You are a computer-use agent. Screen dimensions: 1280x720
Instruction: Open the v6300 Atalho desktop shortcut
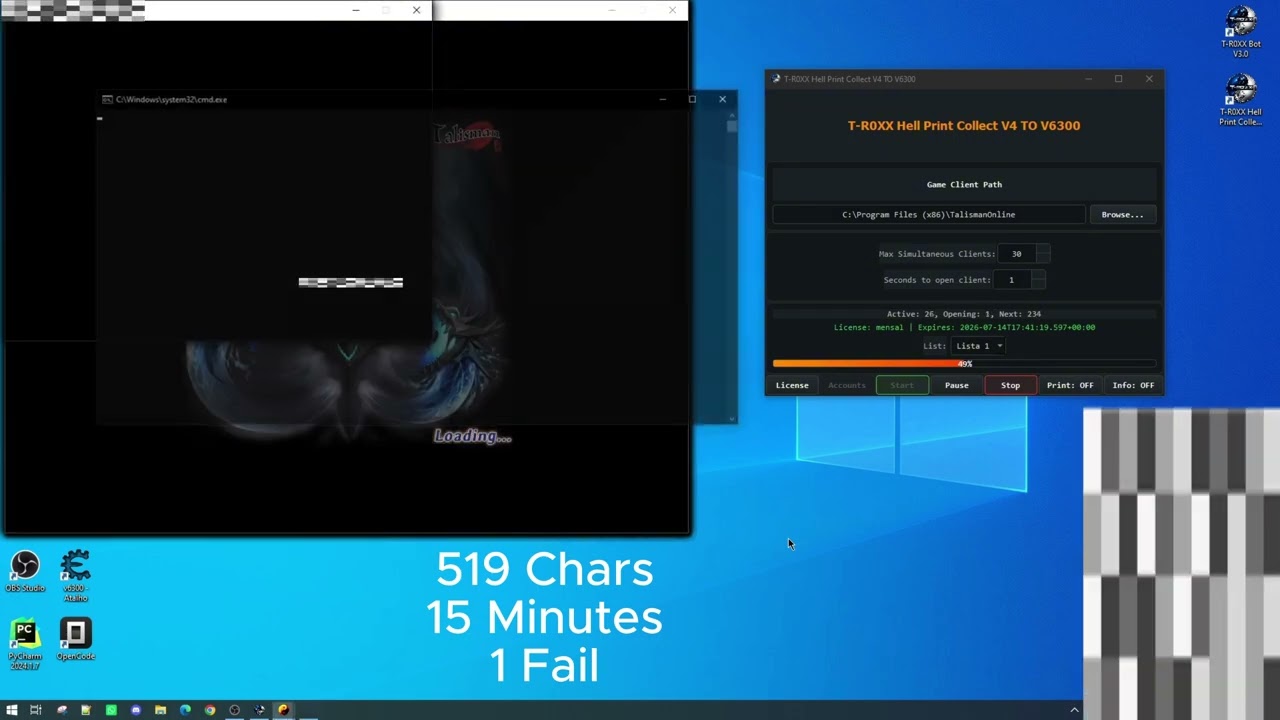pos(75,575)
